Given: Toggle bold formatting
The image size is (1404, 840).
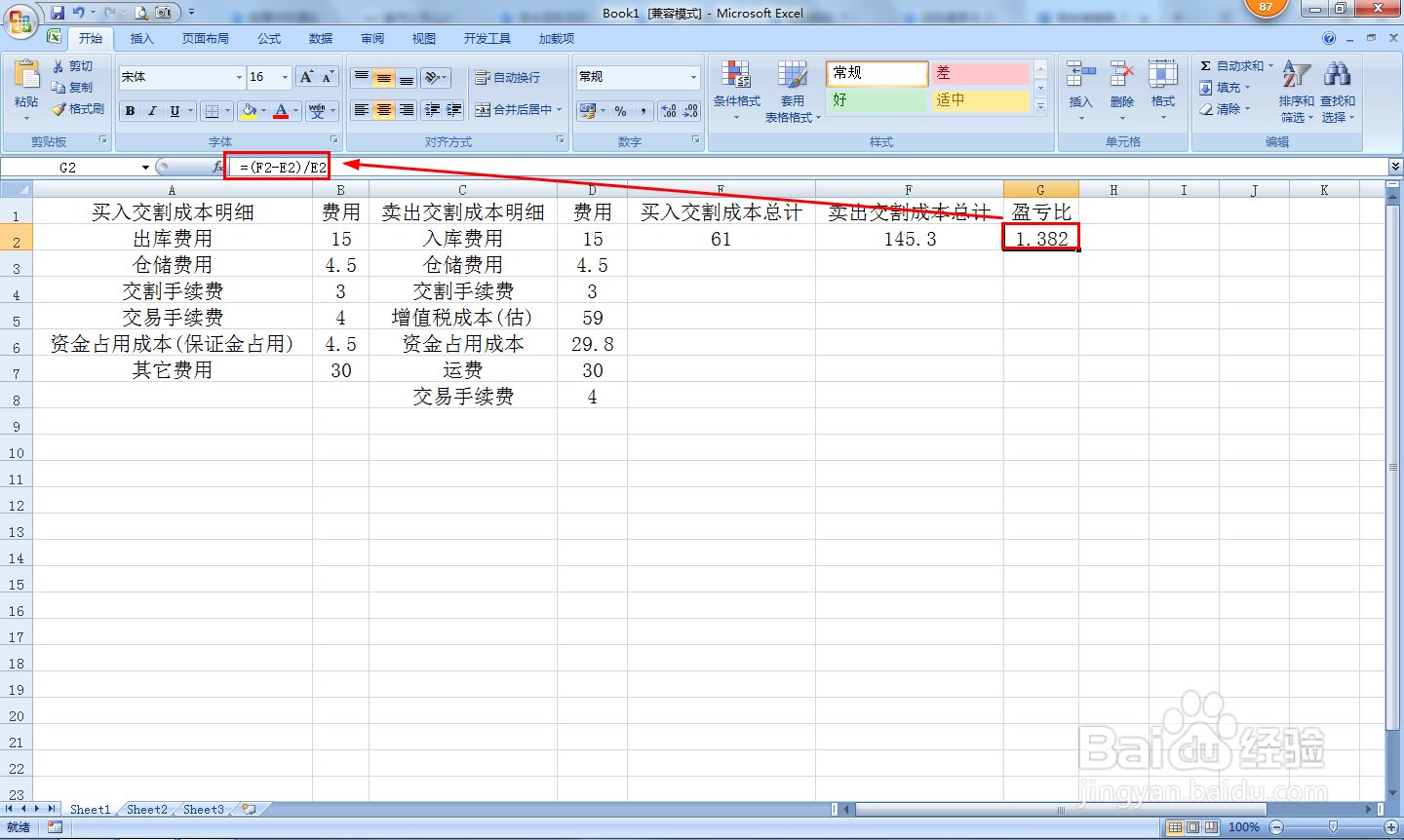Looking at the screenshot, I should click(x=130, y=111).
